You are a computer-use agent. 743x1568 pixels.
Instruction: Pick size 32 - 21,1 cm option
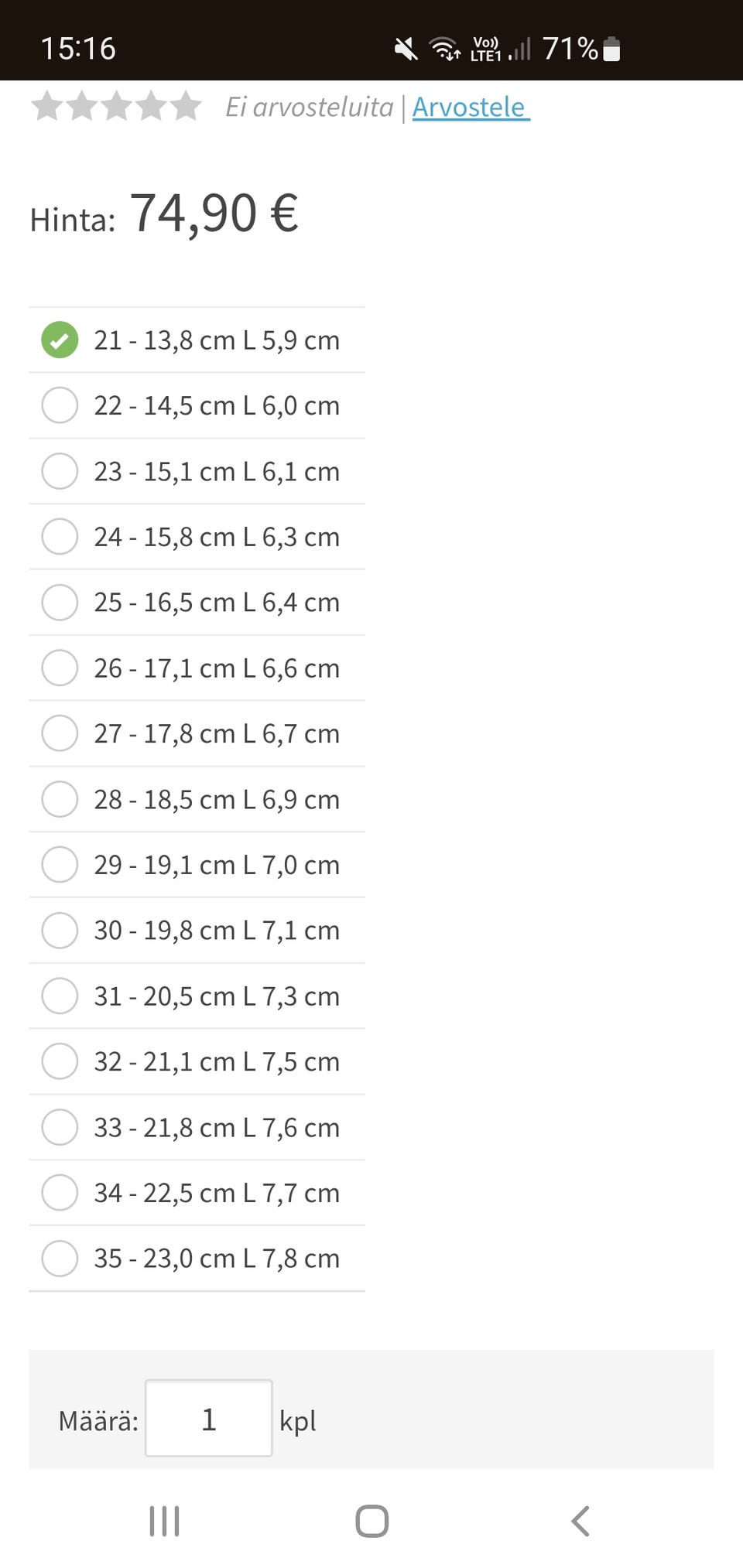click(60, 1061)
